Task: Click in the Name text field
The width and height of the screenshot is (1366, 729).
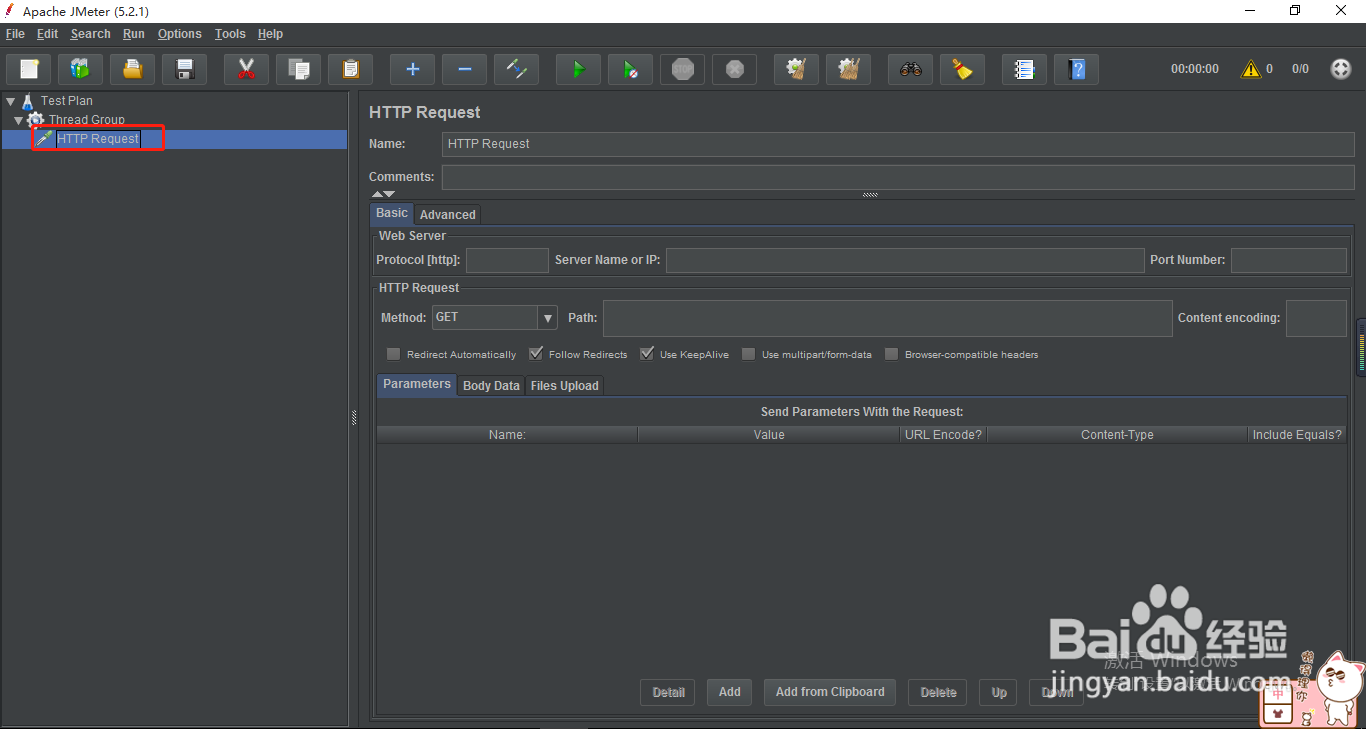Action: pos(898,144)
